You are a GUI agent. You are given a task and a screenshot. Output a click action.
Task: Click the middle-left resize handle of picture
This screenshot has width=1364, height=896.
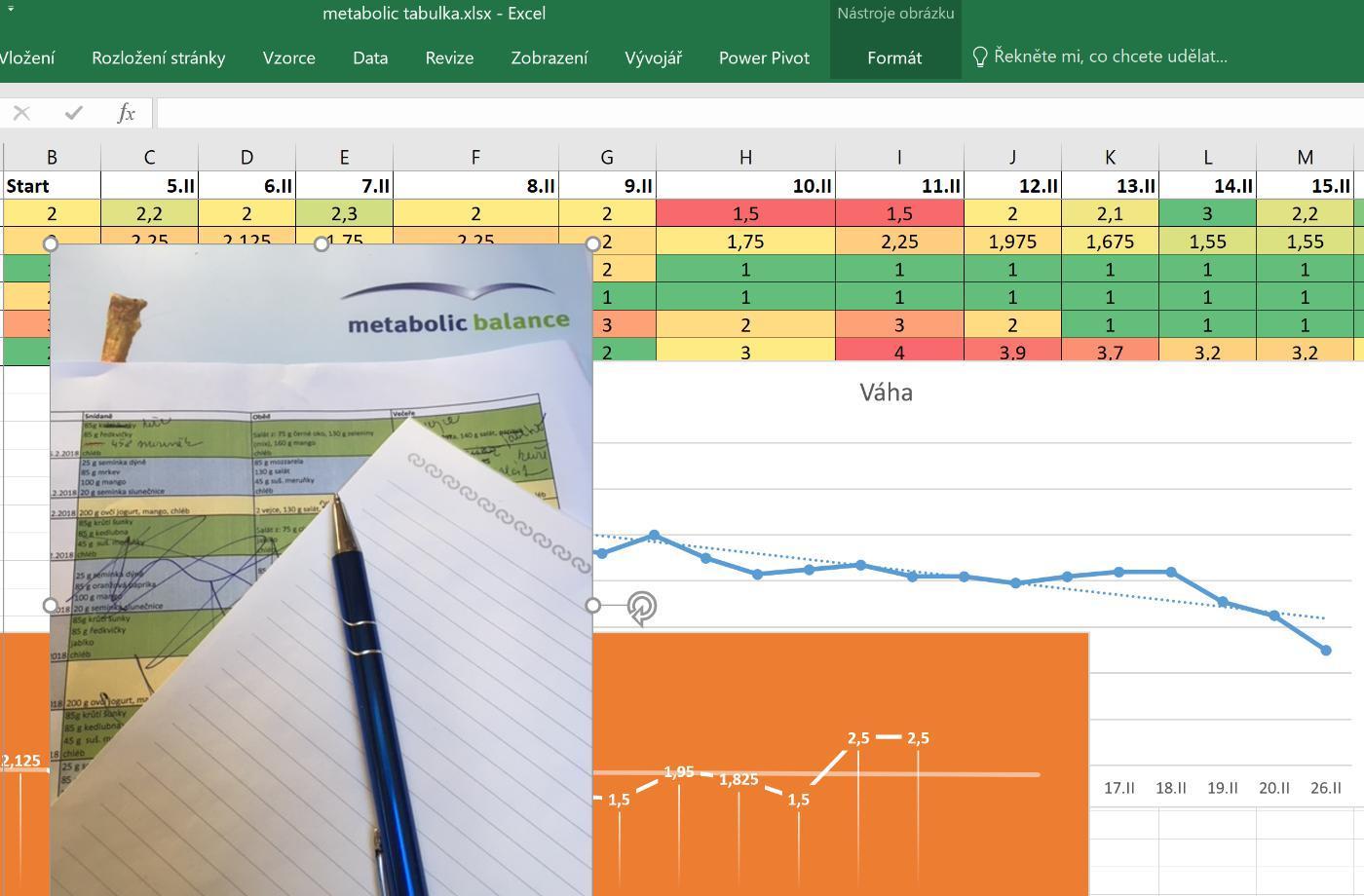click(51, 605)
